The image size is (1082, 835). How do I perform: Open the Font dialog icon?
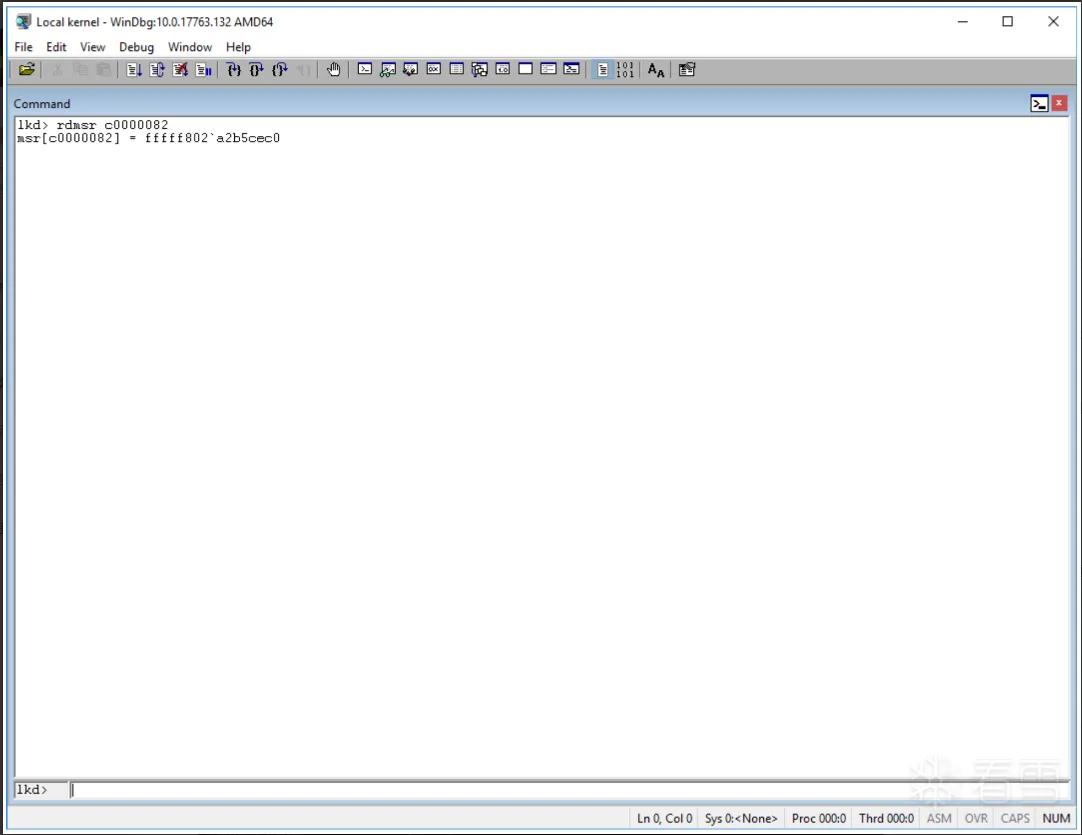(656, 70)
